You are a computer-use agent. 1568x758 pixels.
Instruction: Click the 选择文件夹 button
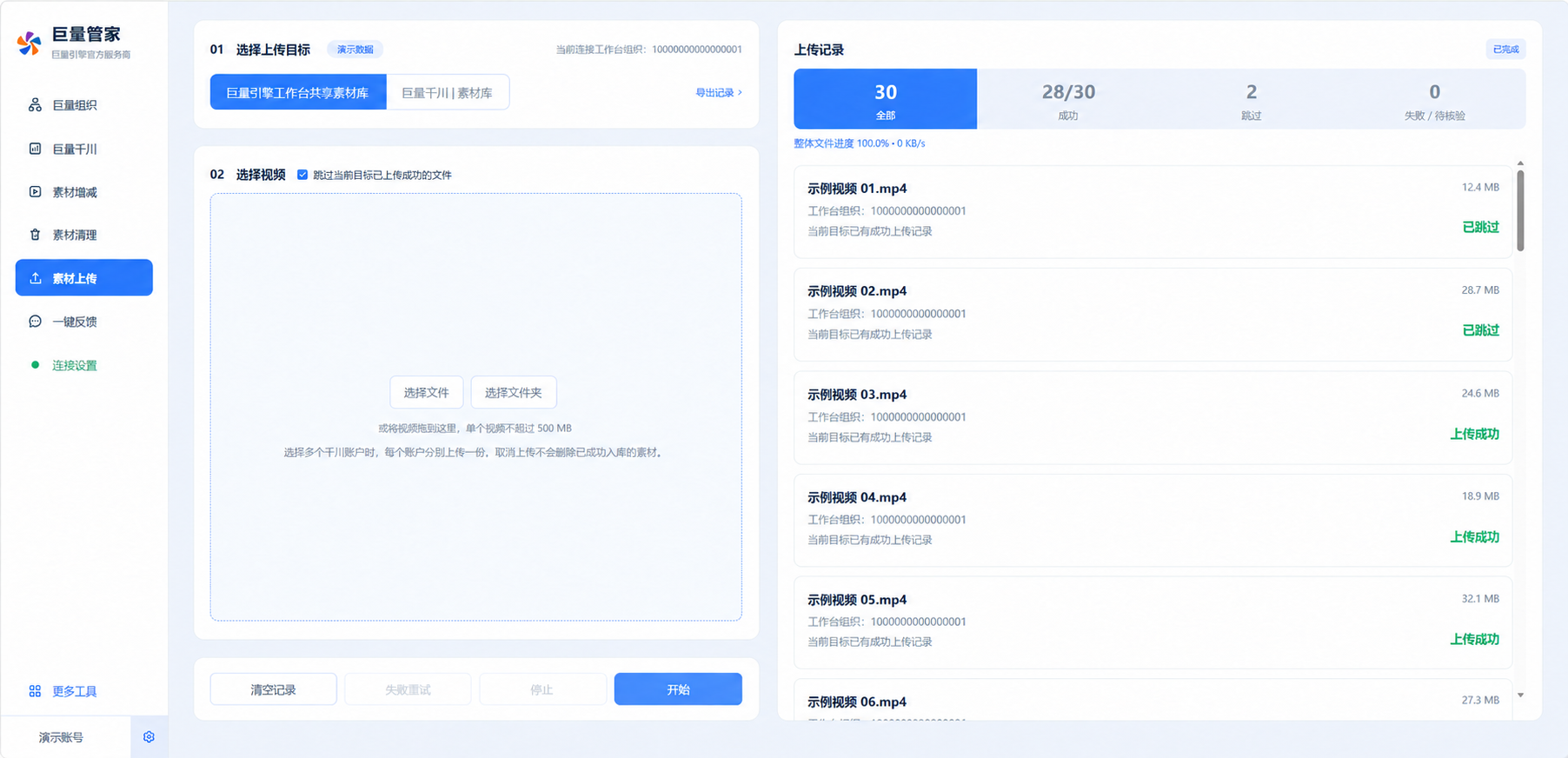514,392
